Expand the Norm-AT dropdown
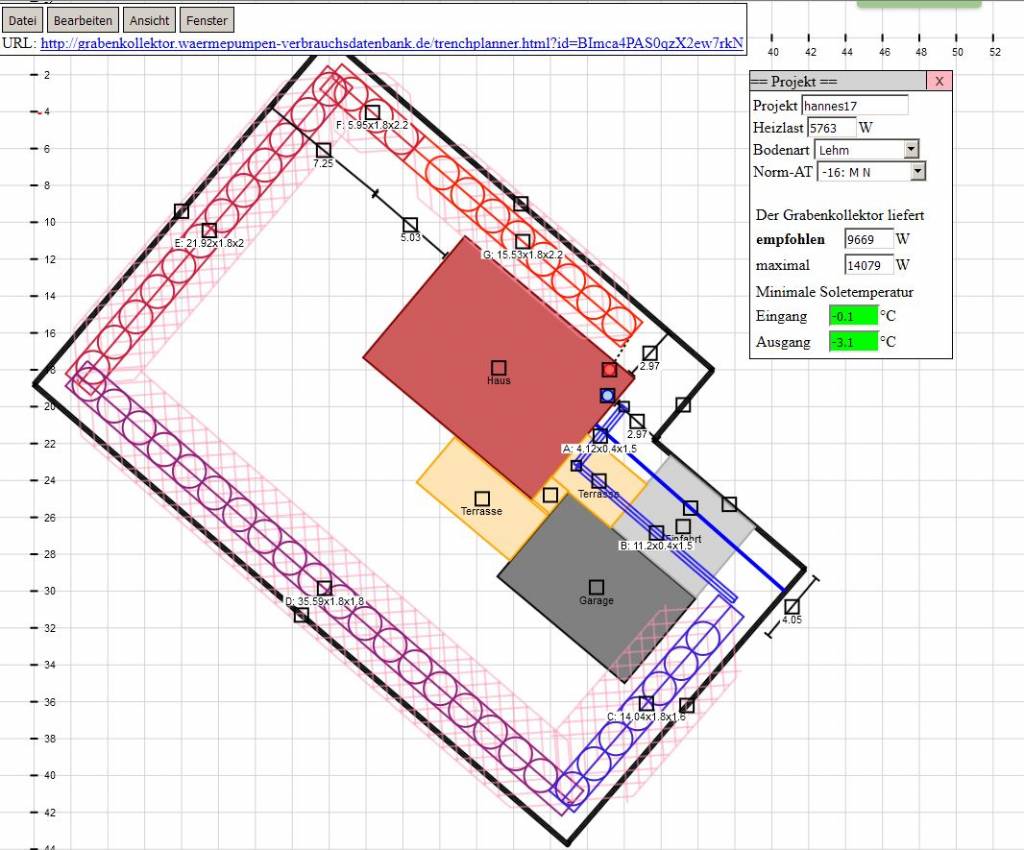This screenshot has height=850, width=1024. [871, 171]
